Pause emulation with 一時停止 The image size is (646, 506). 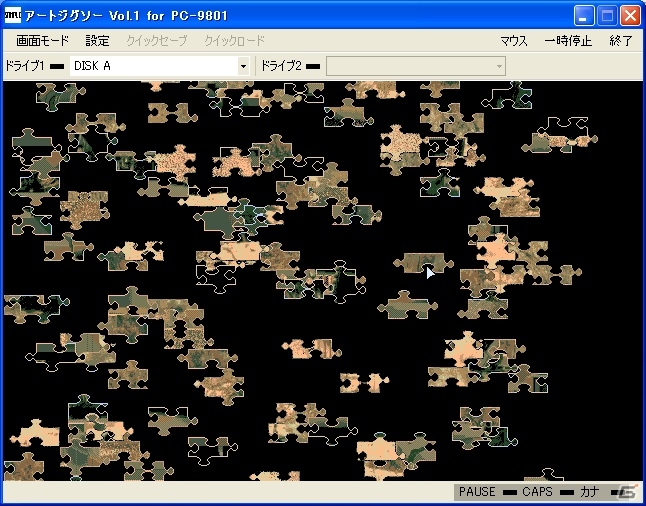pos(568,41)
